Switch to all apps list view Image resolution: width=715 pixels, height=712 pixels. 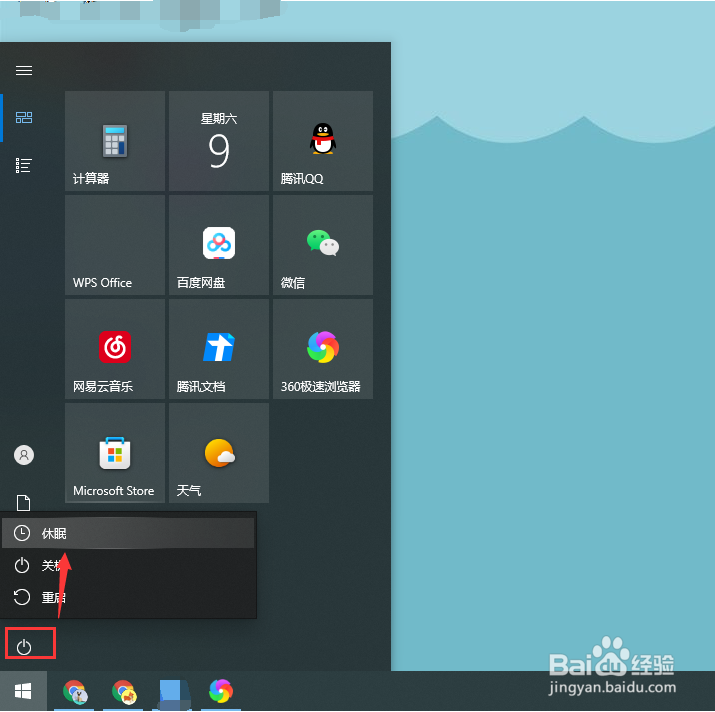(x=24, y=166)
